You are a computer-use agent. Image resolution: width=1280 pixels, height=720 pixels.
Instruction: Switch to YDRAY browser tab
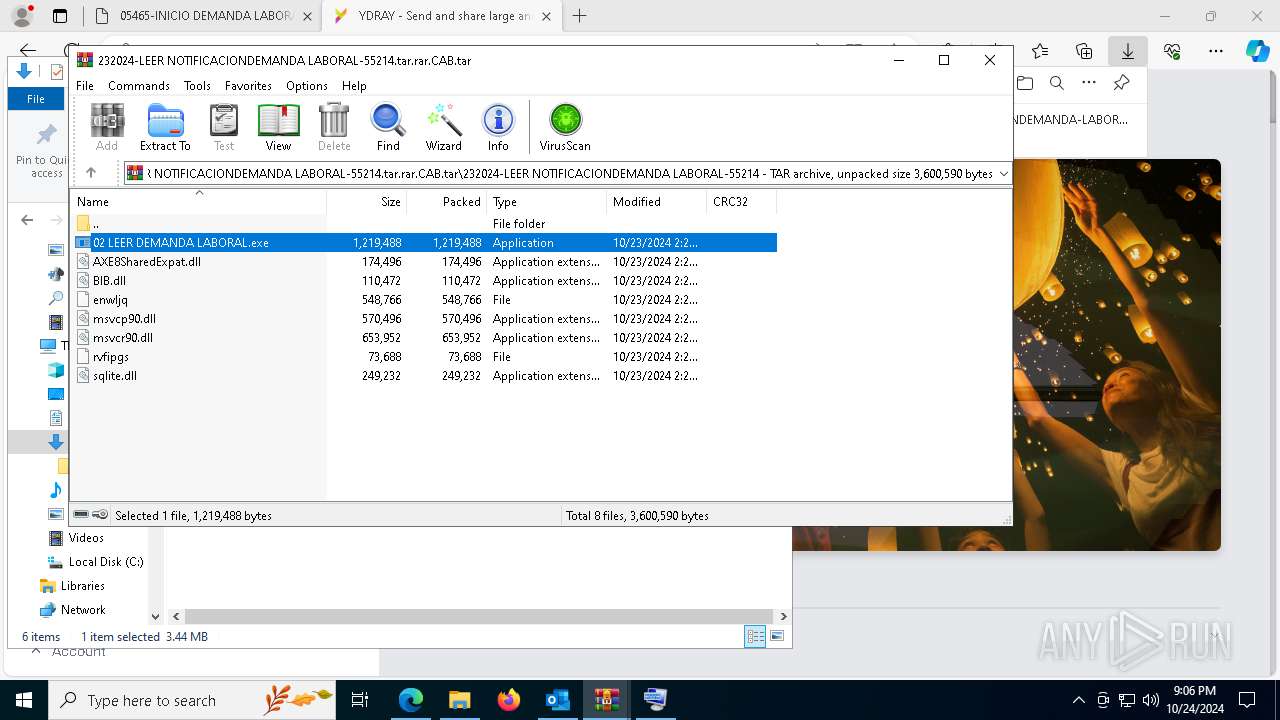coord(443,16)
